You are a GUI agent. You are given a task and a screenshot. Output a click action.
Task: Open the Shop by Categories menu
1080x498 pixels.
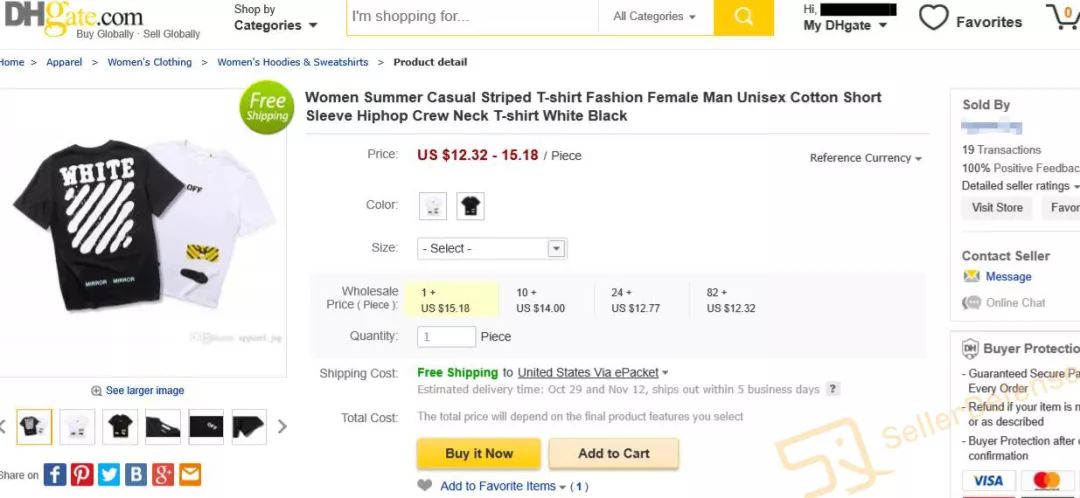click(x=275, y=18)
